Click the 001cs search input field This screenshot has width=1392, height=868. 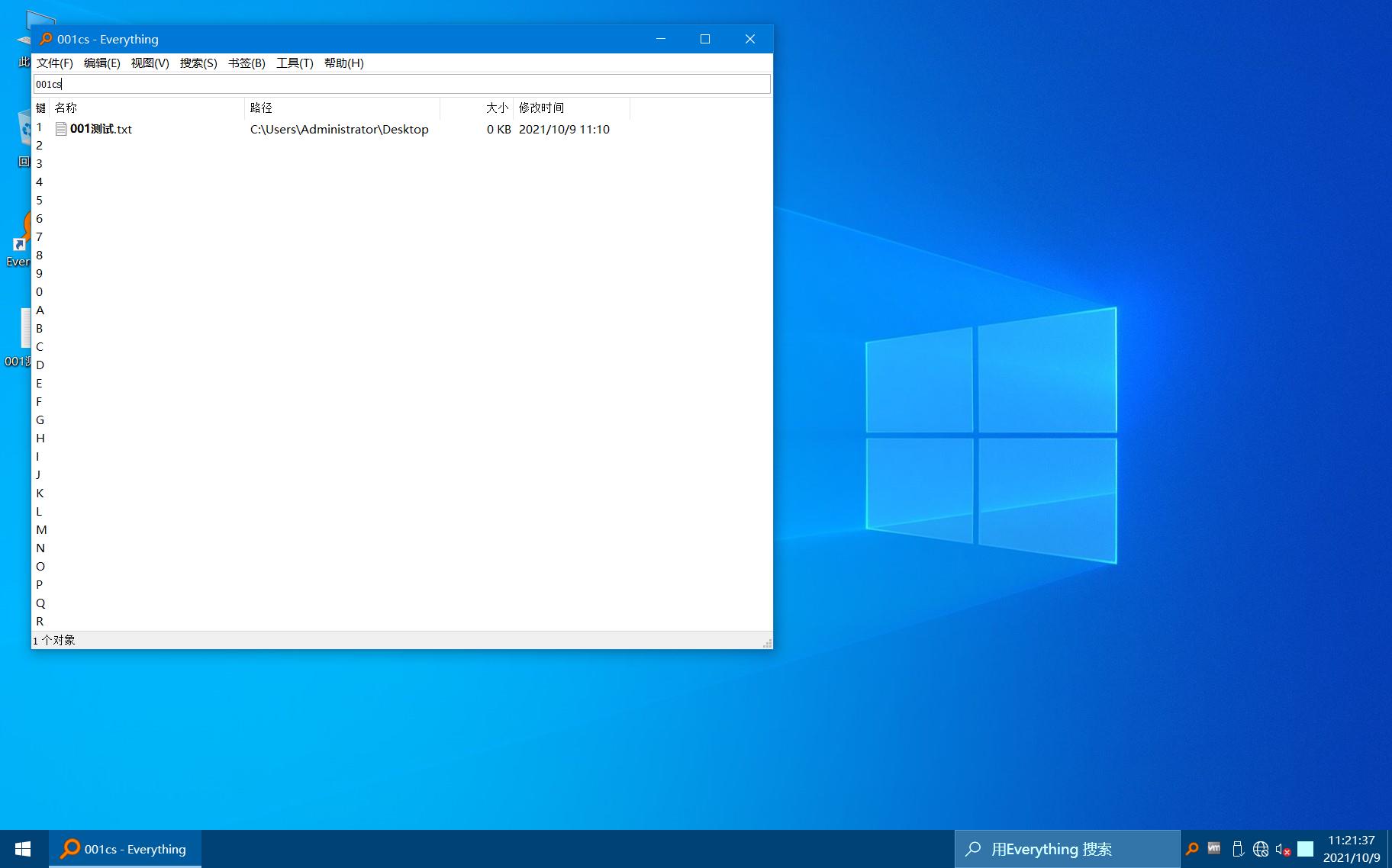[x=401, y=84]
